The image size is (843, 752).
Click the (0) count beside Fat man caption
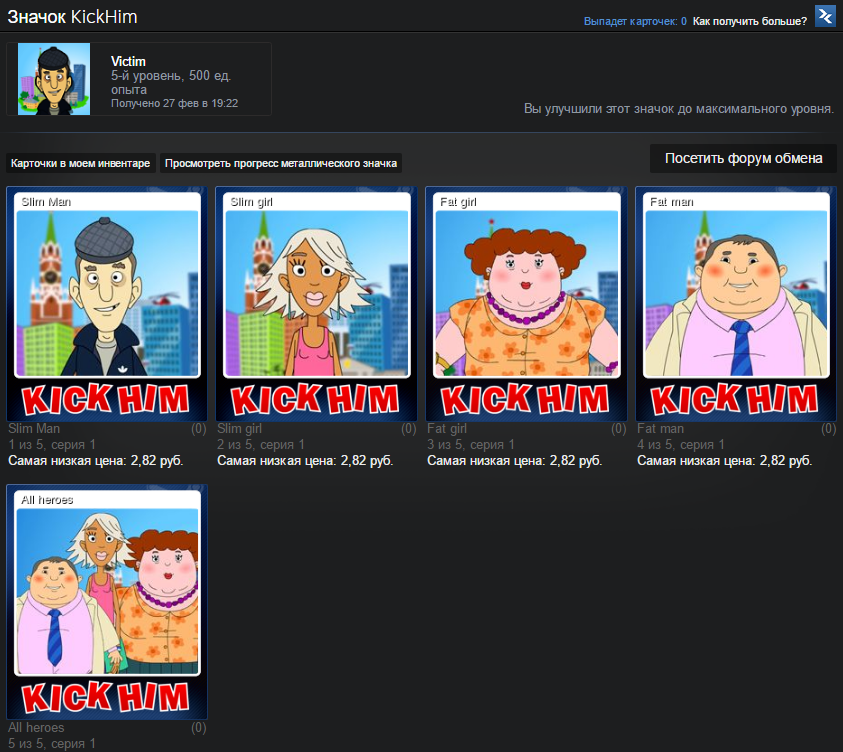pos(828,428)
